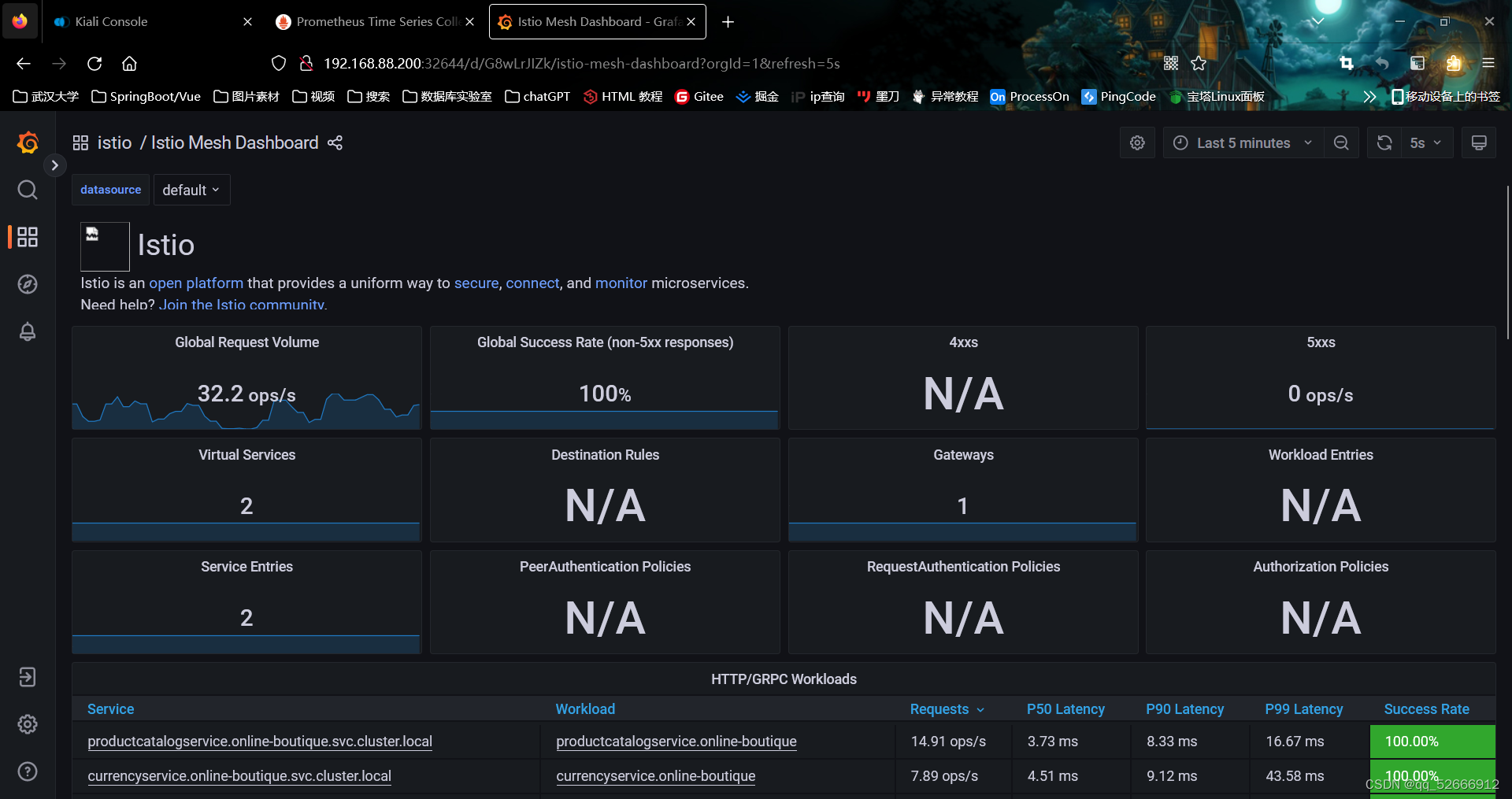This screenshot has width=1512, height=799.
Task: Open the 'secure' link
Action: point(476,283)
